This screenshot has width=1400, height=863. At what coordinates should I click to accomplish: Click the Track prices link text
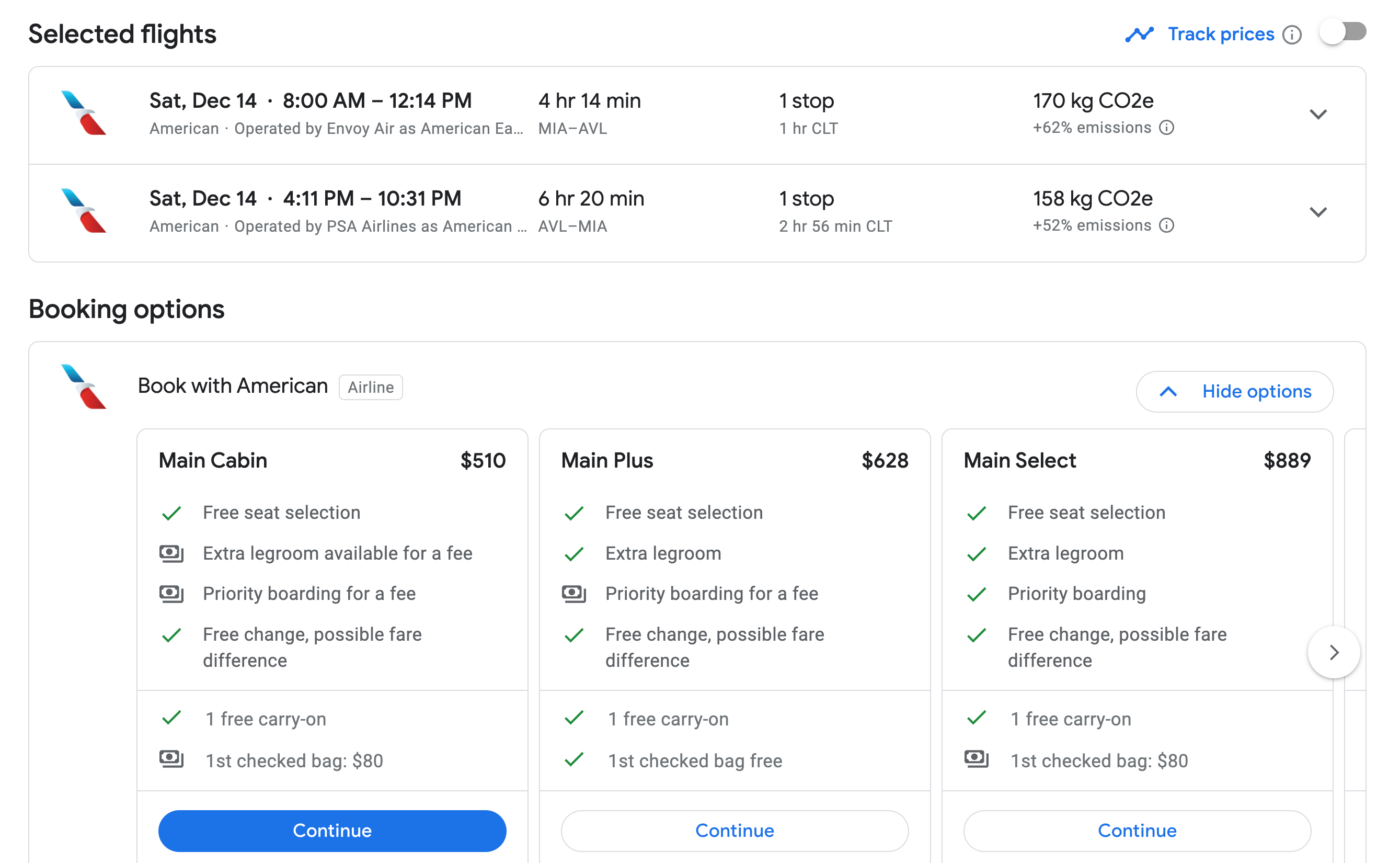(1220, 34)
